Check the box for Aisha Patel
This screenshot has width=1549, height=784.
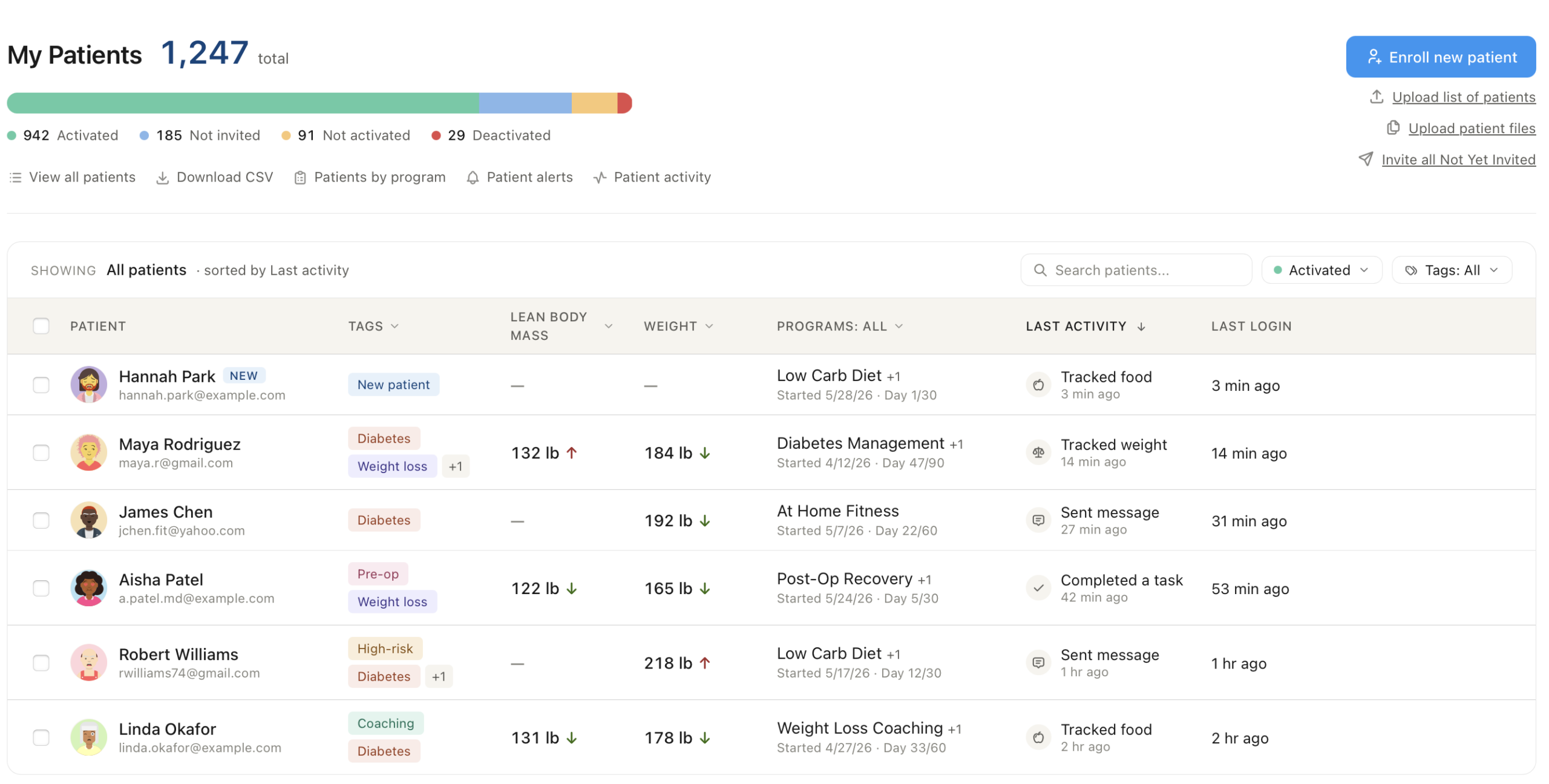[41, 588]
